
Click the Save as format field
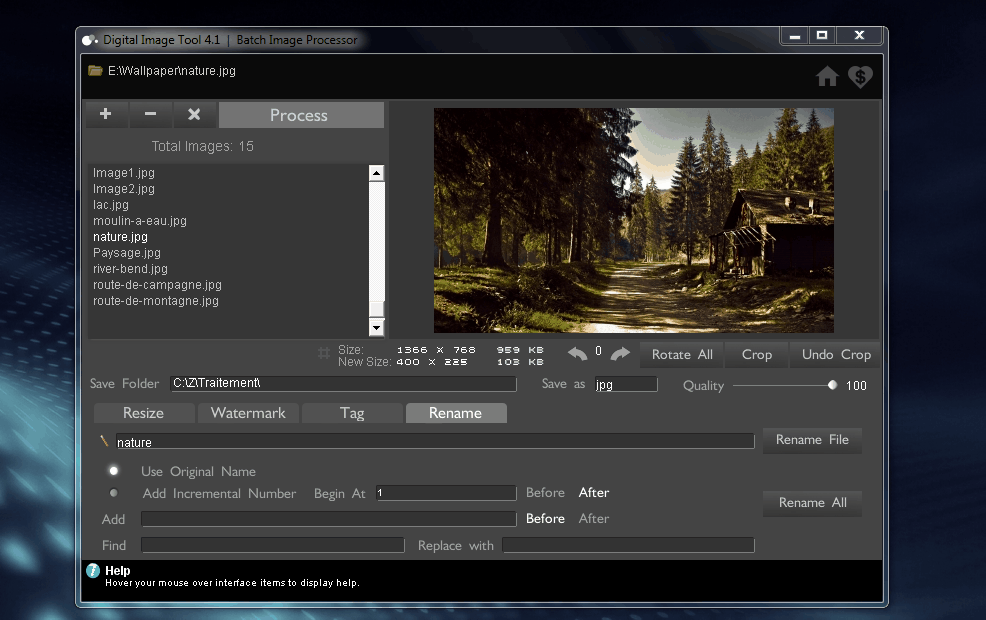tap(626, 384)
